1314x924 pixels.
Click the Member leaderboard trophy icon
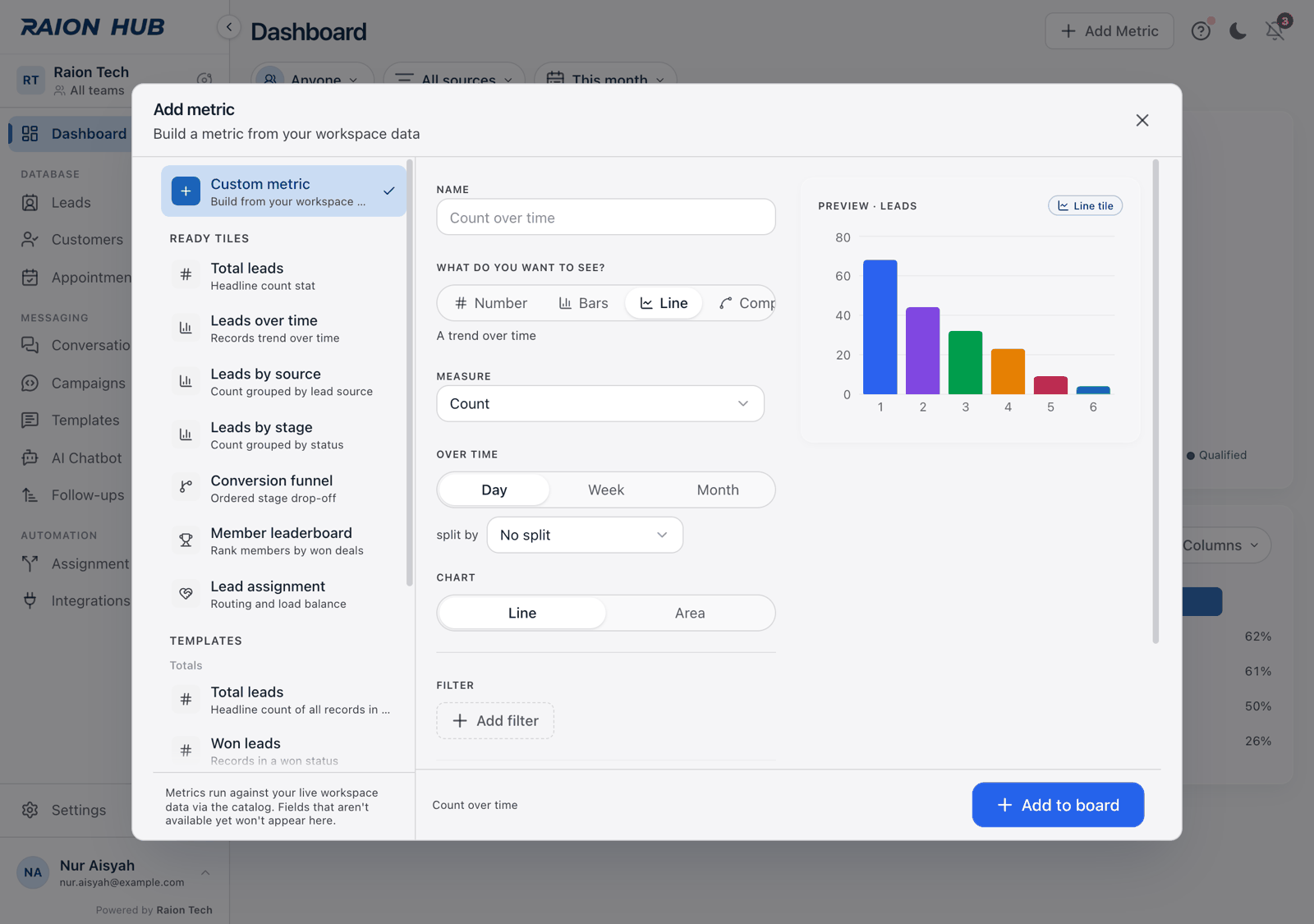point(186,540)
